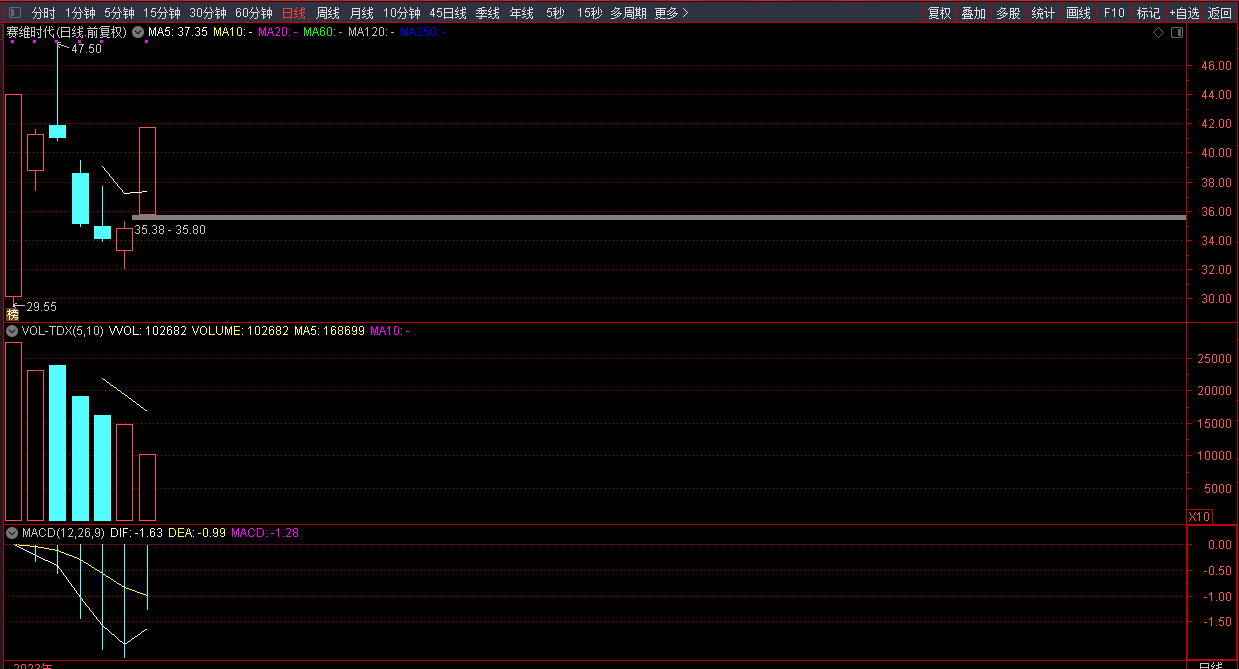Click the gray horizontal price line
The width and height of the screenshot is (1239, 669).
(660, 216)
